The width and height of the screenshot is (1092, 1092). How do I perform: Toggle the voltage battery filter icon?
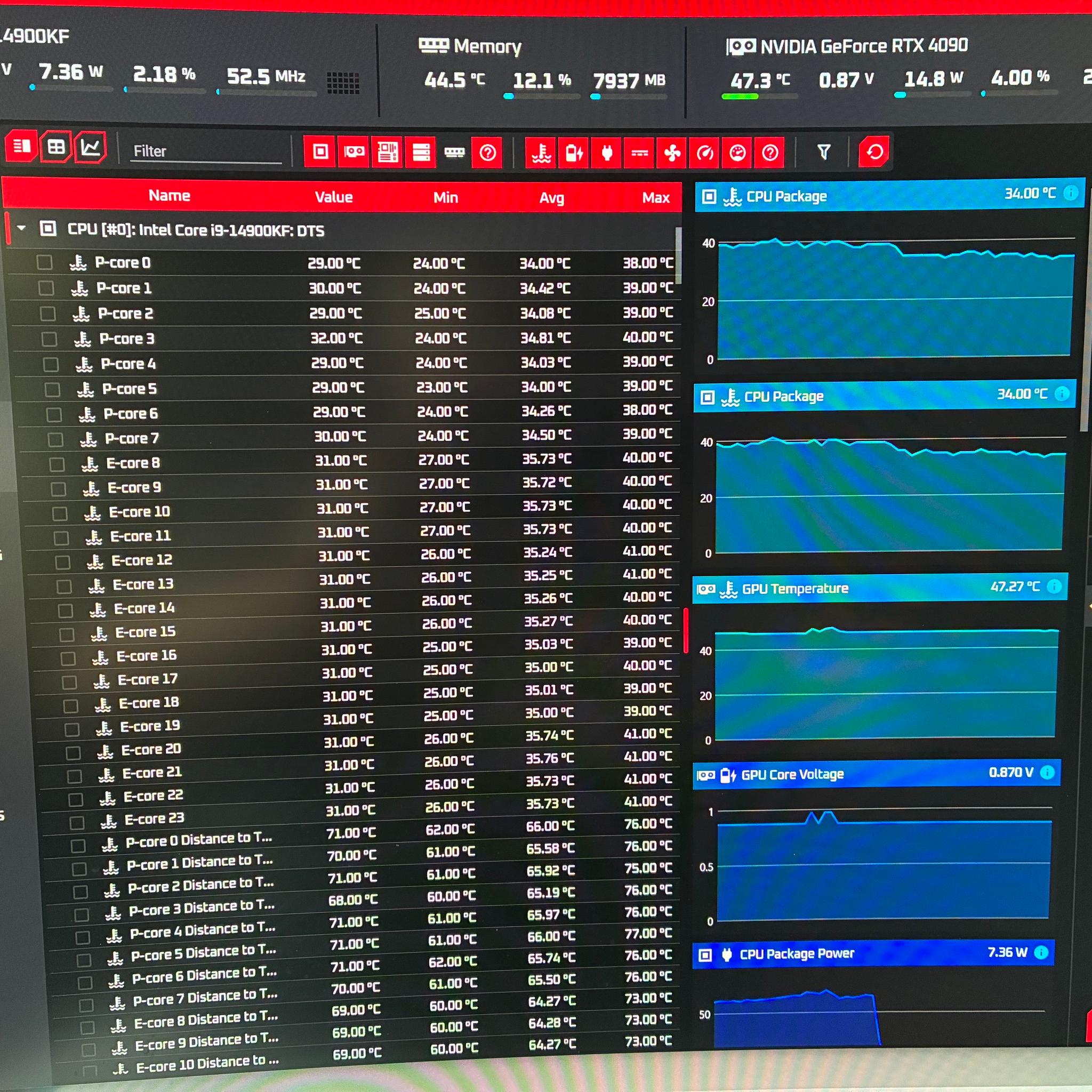click(574, 153)
